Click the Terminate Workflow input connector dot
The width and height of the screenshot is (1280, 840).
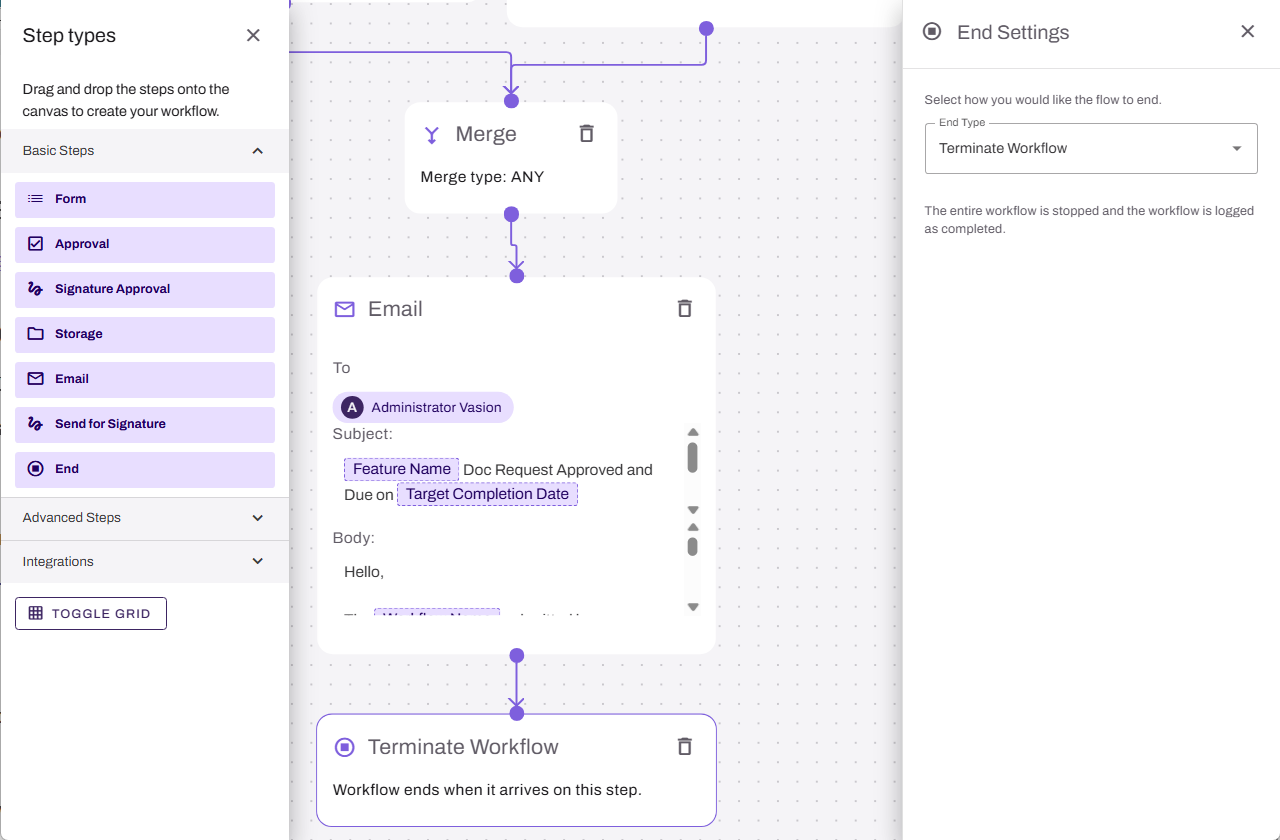point(516,713)
